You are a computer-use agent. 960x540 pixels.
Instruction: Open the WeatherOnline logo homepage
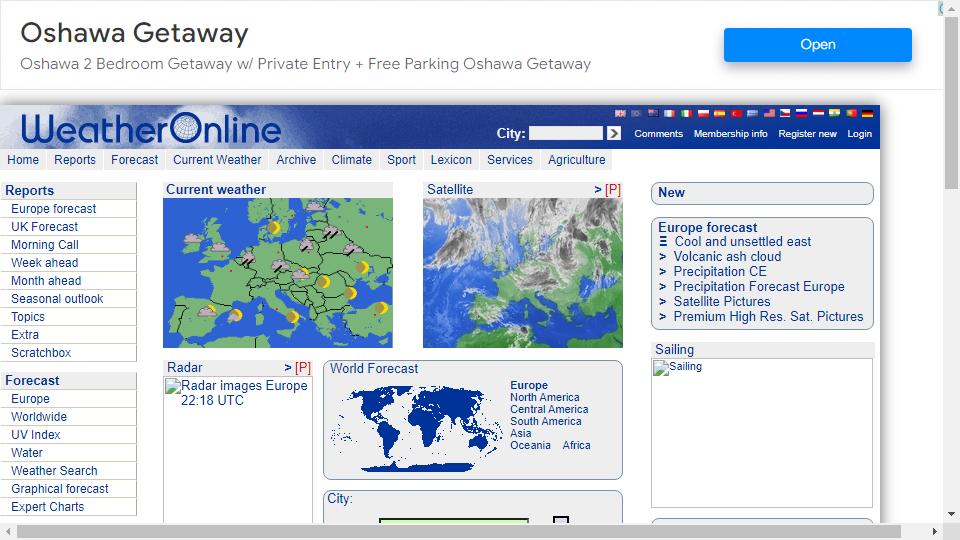point(151,129)
